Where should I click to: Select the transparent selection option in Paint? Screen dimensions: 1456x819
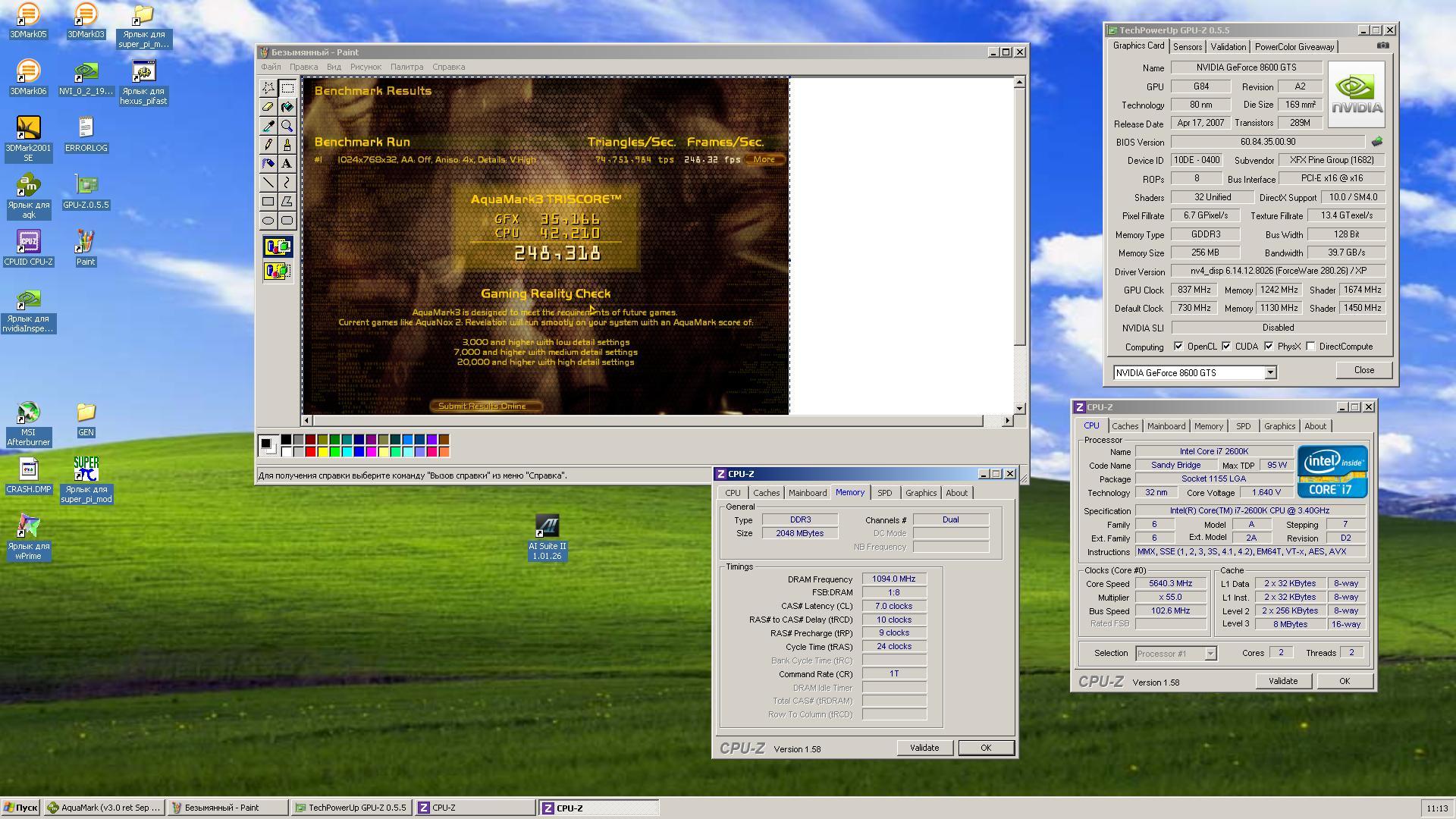click(x=278, y=271)
